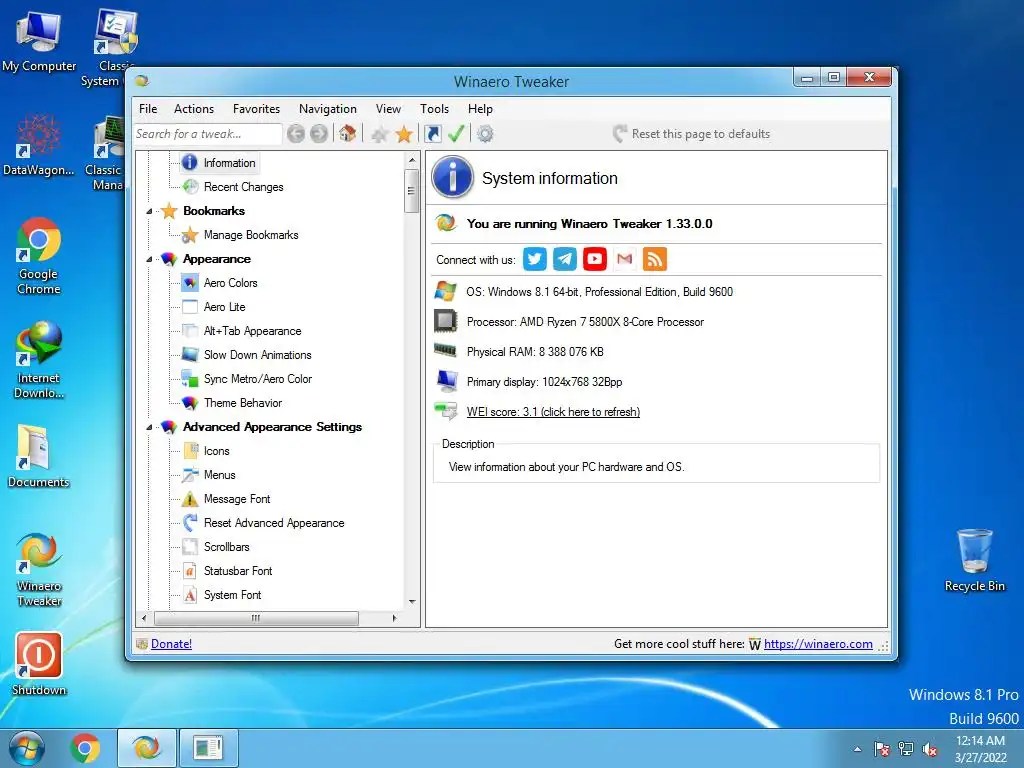This screenshot has height=768, width=1024.
Task: Select the Shutdown desktop shortcut
Action: pyautogui.click(x=39, y=664)
